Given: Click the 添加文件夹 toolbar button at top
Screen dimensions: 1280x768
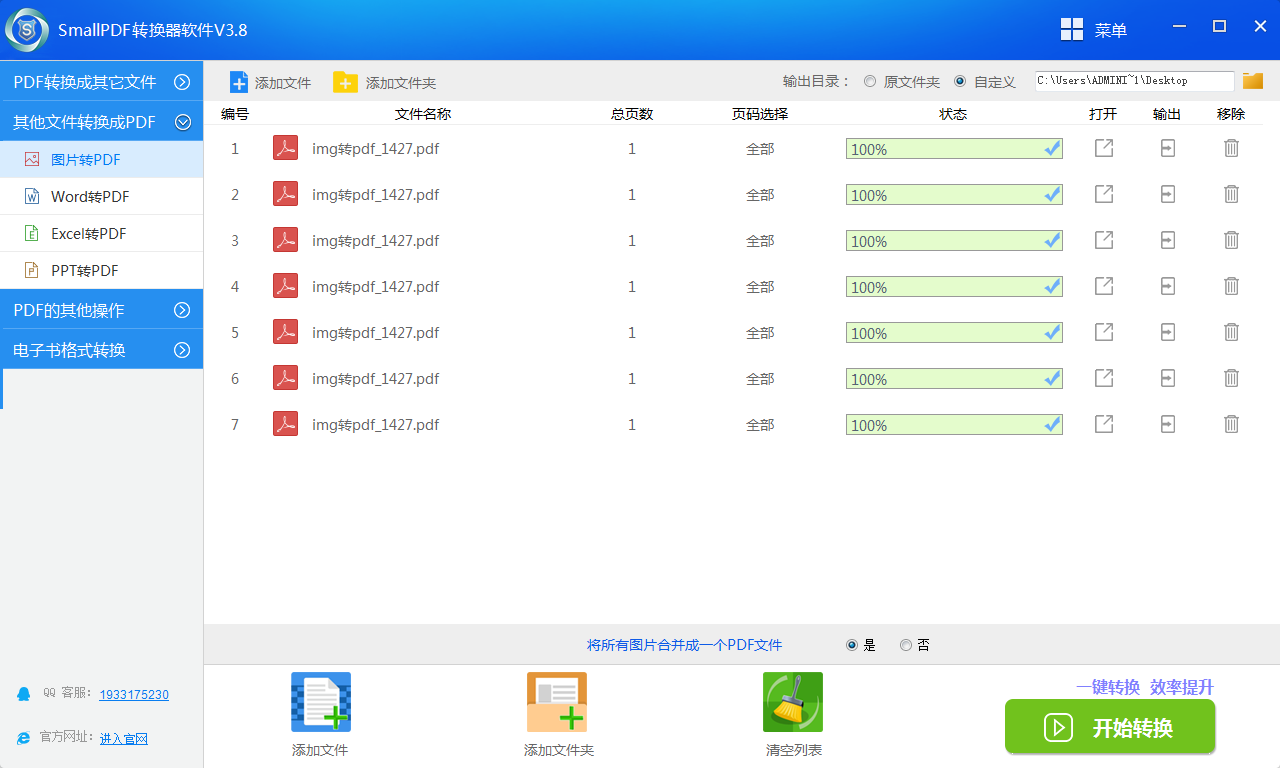Looking at the screenshot, I should click(x=385, y=82).
